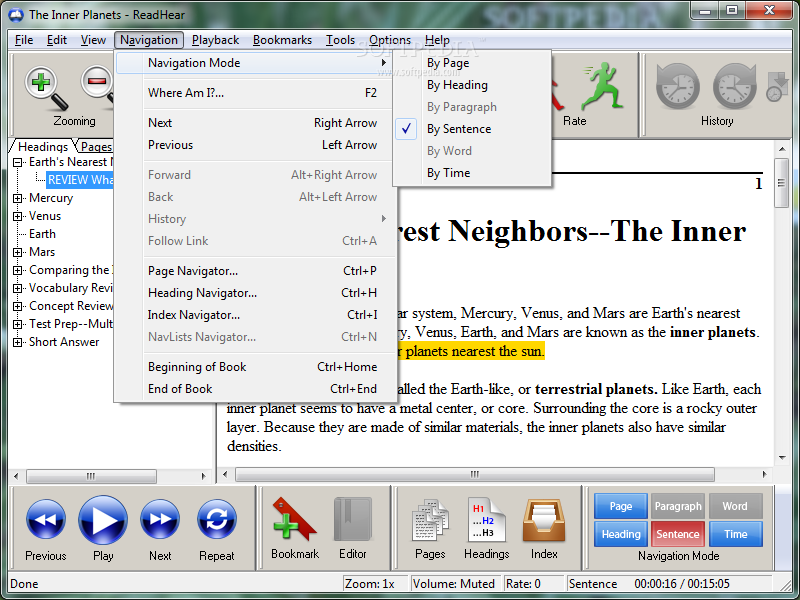
Task: Open the Navigation Mode submenu entry
Action: point(255,63)
